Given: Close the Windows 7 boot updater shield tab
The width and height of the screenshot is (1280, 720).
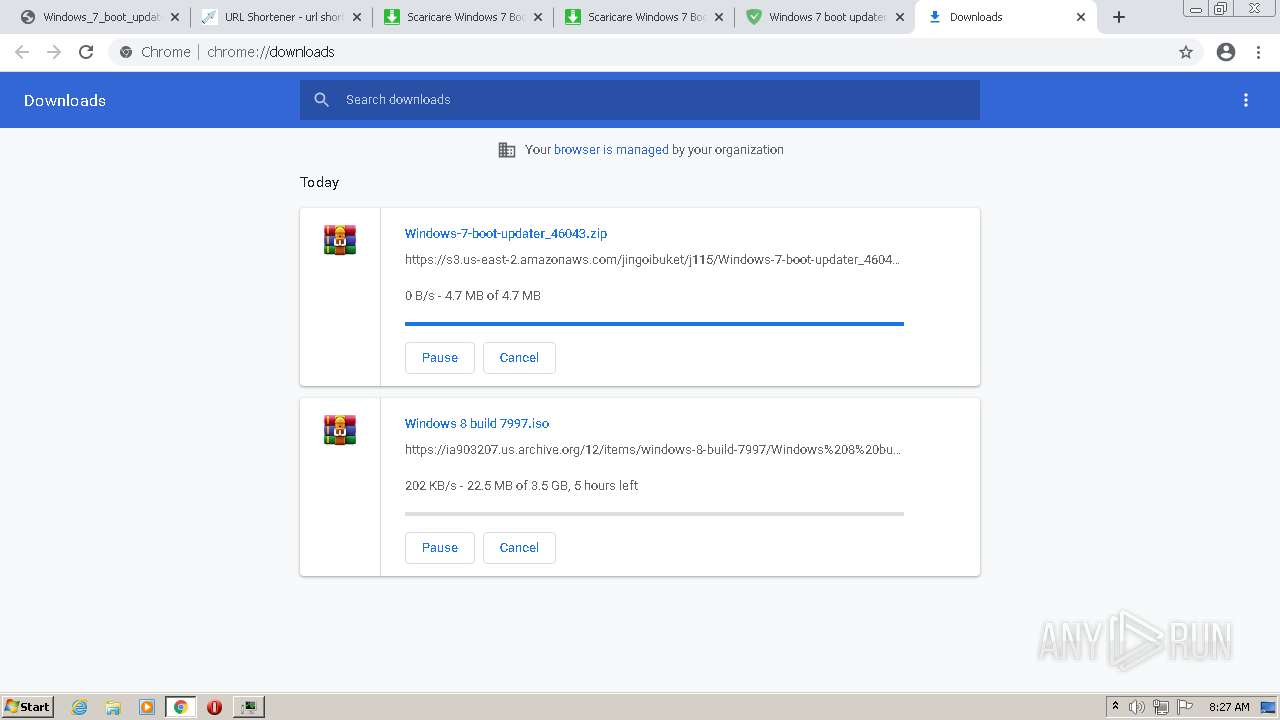Looking at the screenshot, I should (899, 17).
